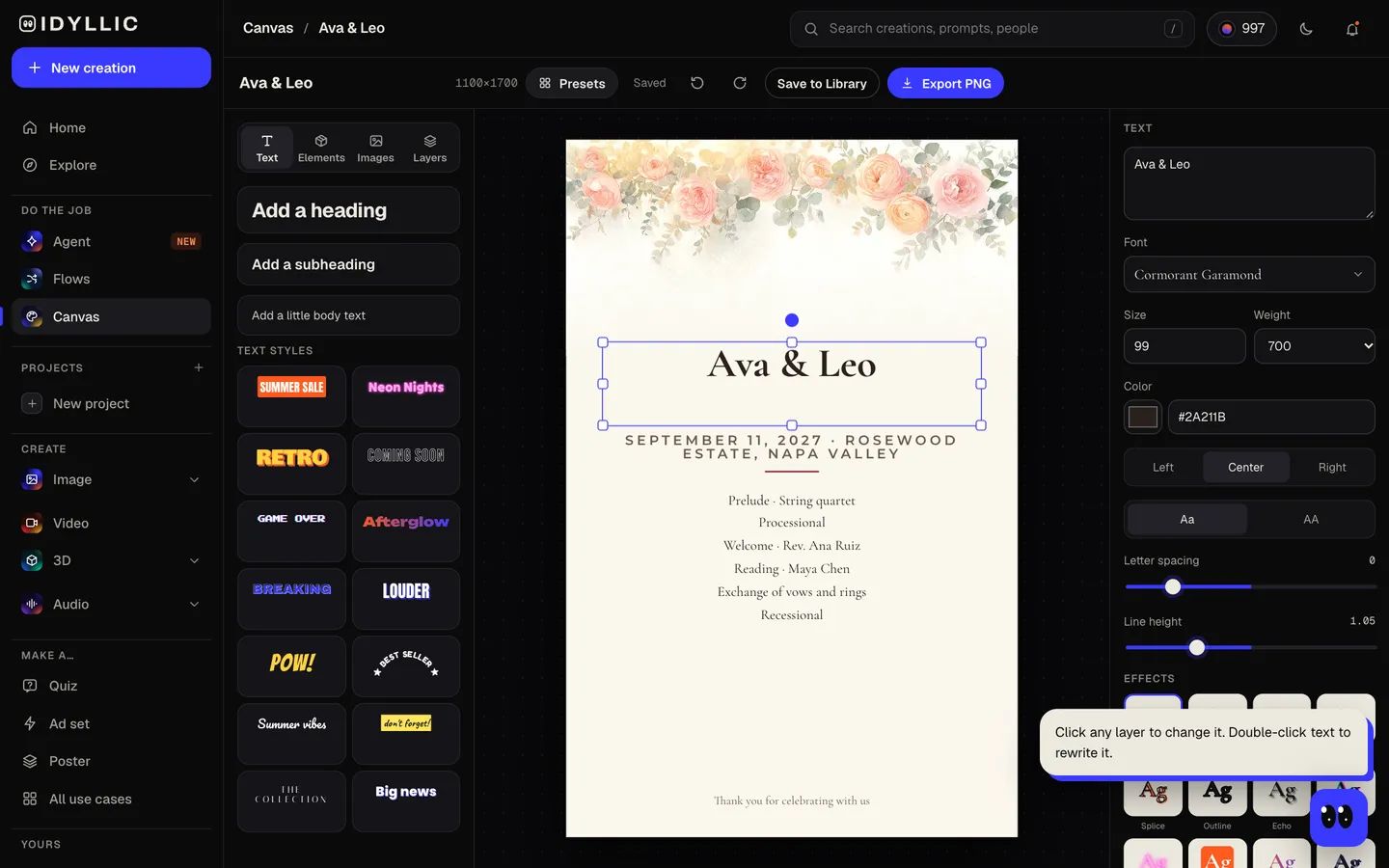Align text Left
This screenshot has height=868, width=1389.
[x=1163, y=467]
